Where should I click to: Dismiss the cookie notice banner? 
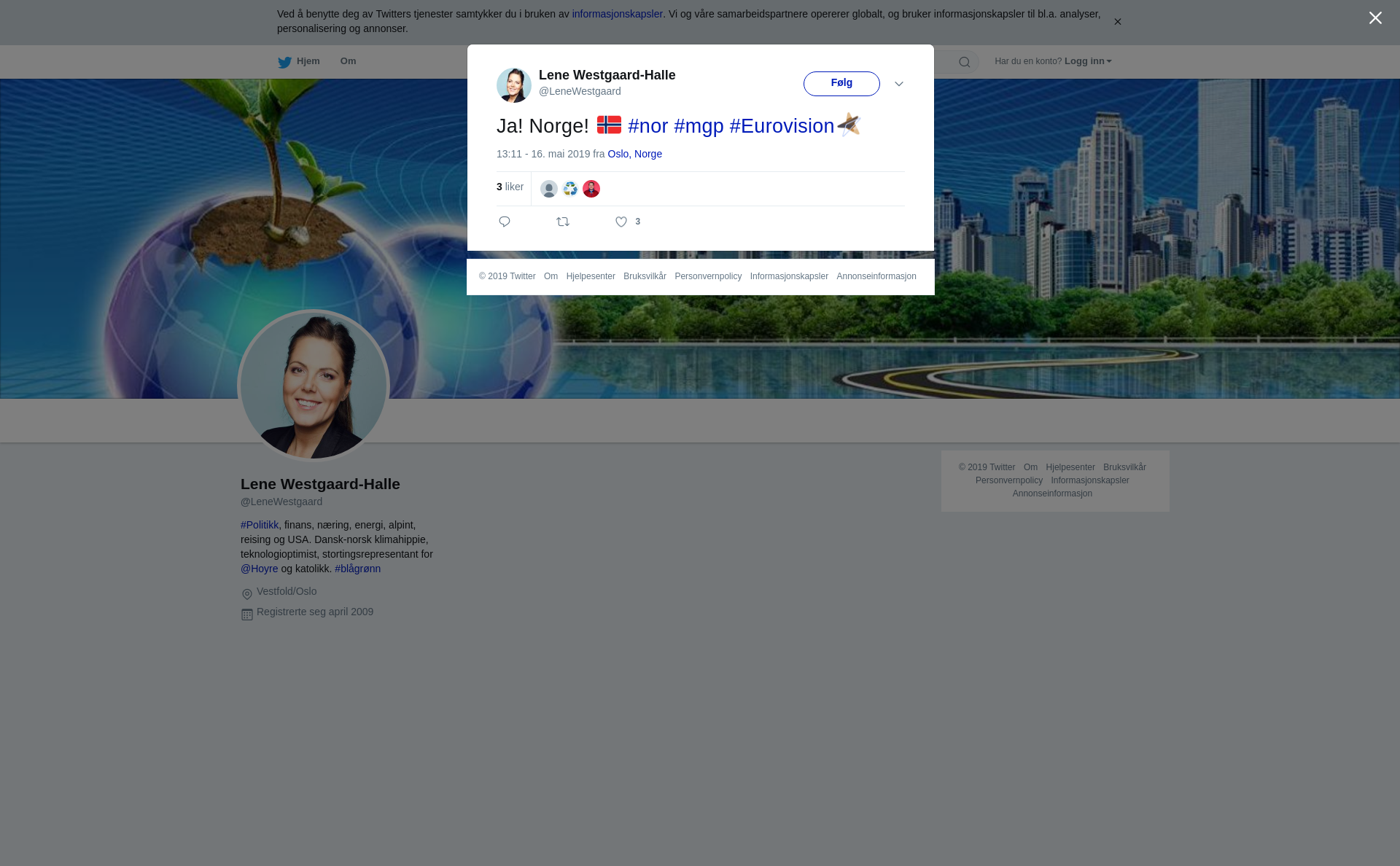point(1117,22)
